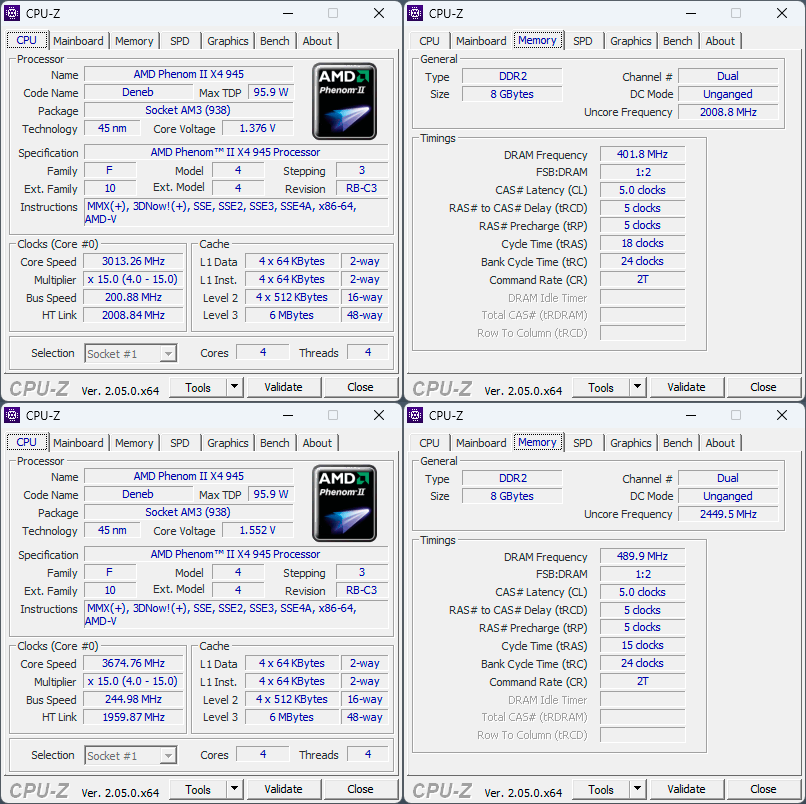Open SPD tab in bottom-right window

(x=583, y=443)
